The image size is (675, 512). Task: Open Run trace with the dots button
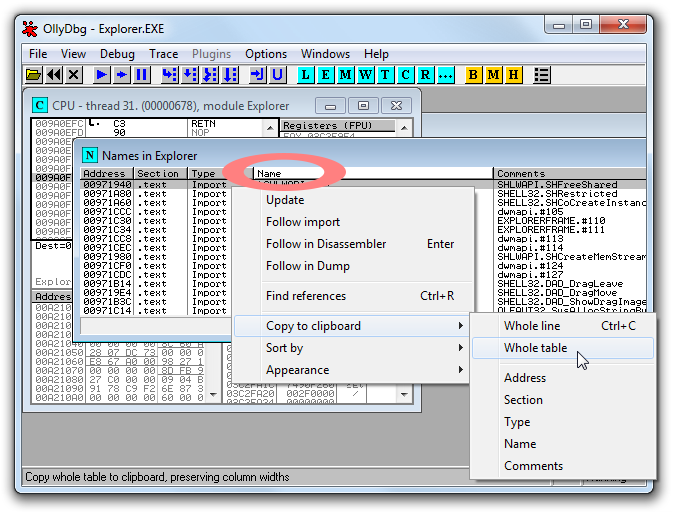446,75
